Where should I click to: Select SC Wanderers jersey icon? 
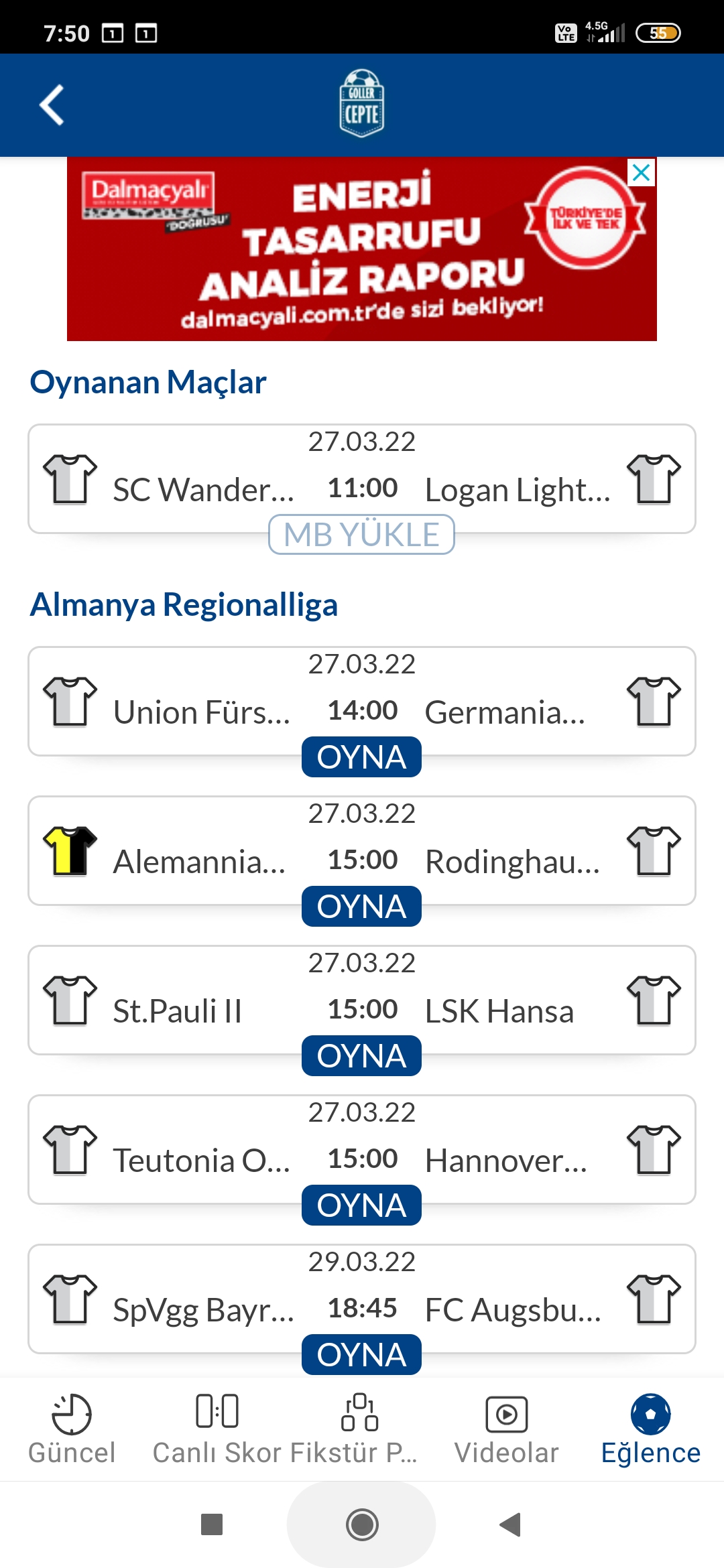coord(70,478)
